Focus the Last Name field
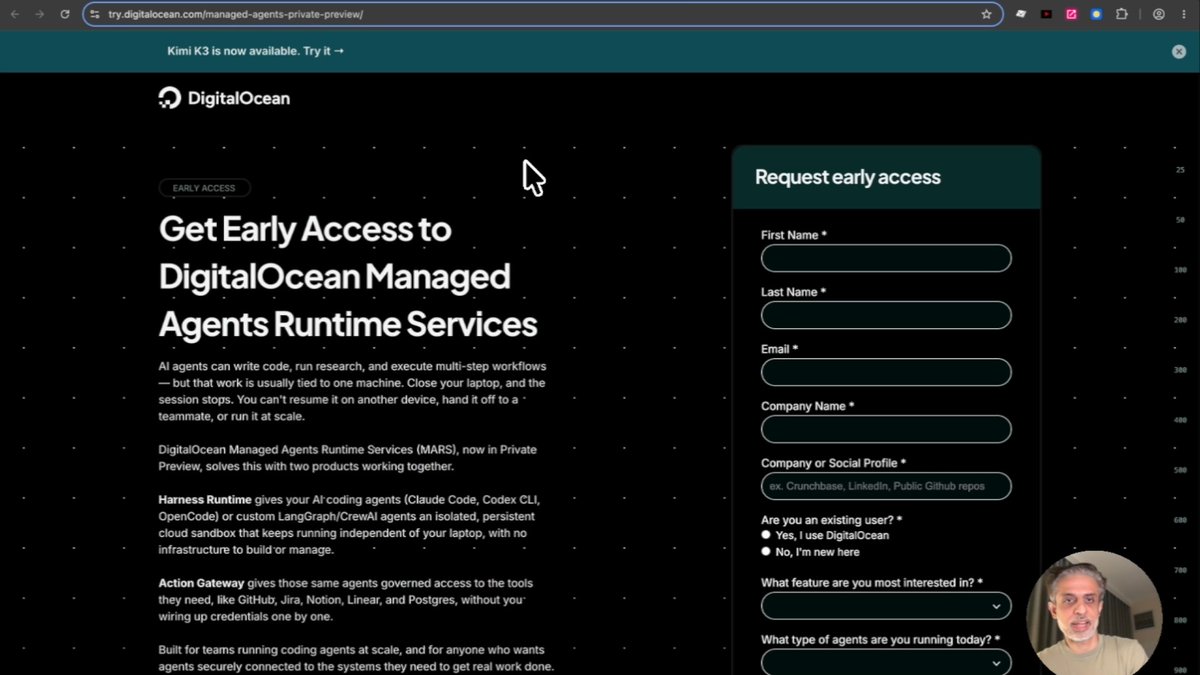 pos(886,315)
